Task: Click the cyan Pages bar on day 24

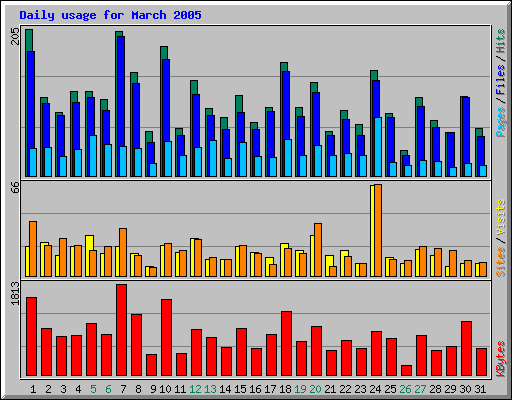Action: click(x=378, y=147)
